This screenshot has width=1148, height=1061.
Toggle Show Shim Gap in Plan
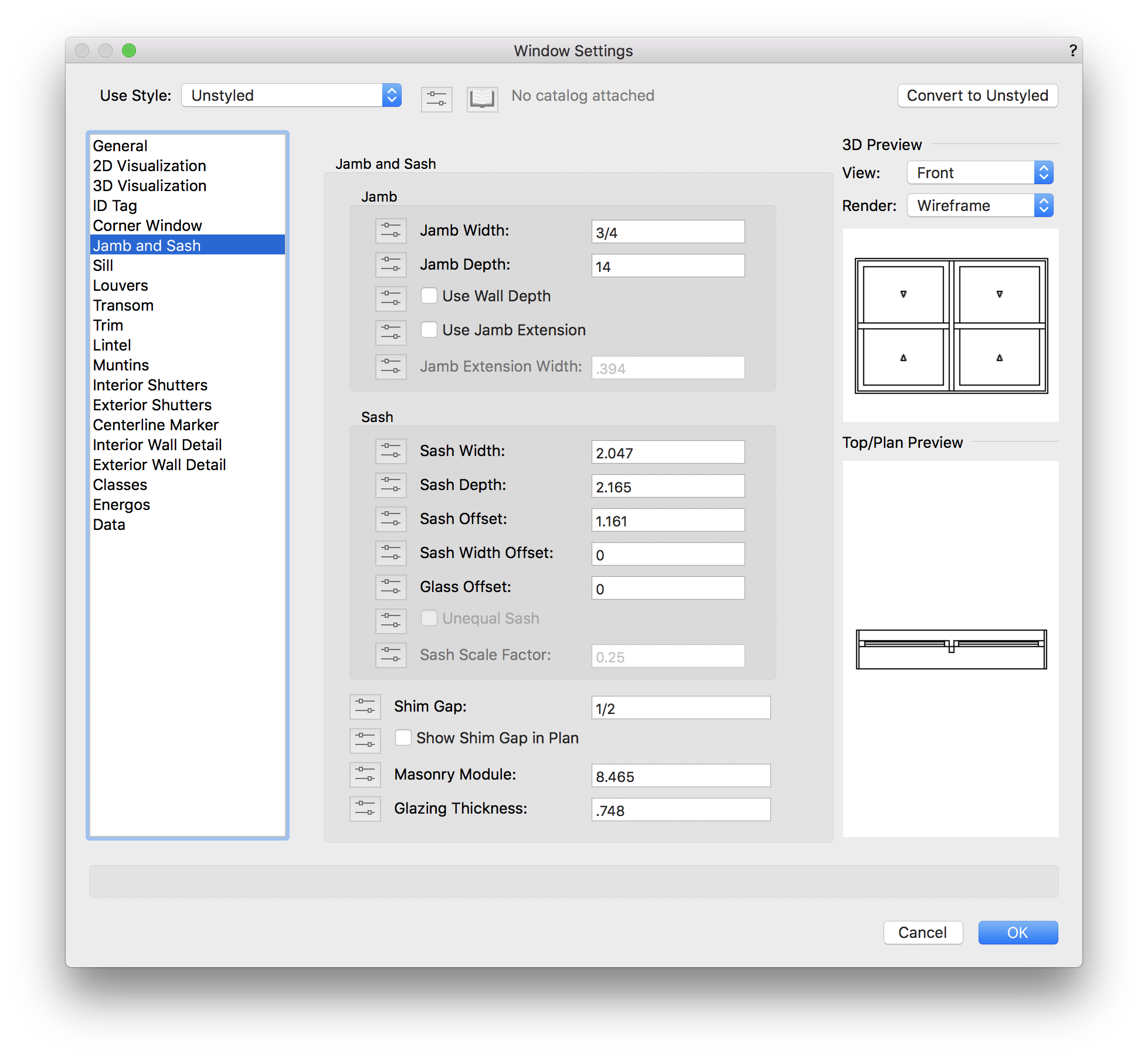pyautogui.click(x=403, y=738)
